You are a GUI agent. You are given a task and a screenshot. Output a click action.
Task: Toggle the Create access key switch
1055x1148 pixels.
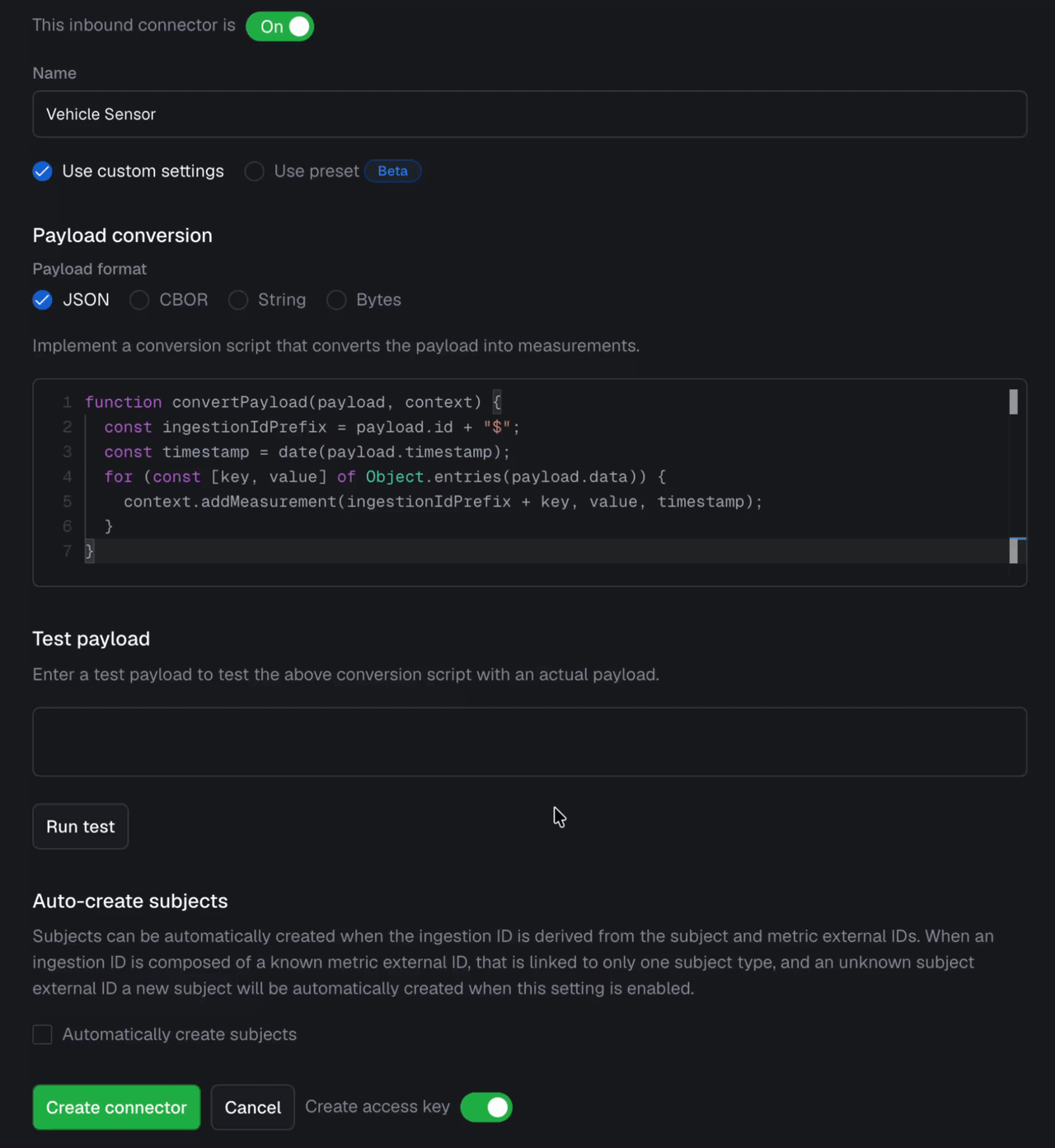point(486,1107)
